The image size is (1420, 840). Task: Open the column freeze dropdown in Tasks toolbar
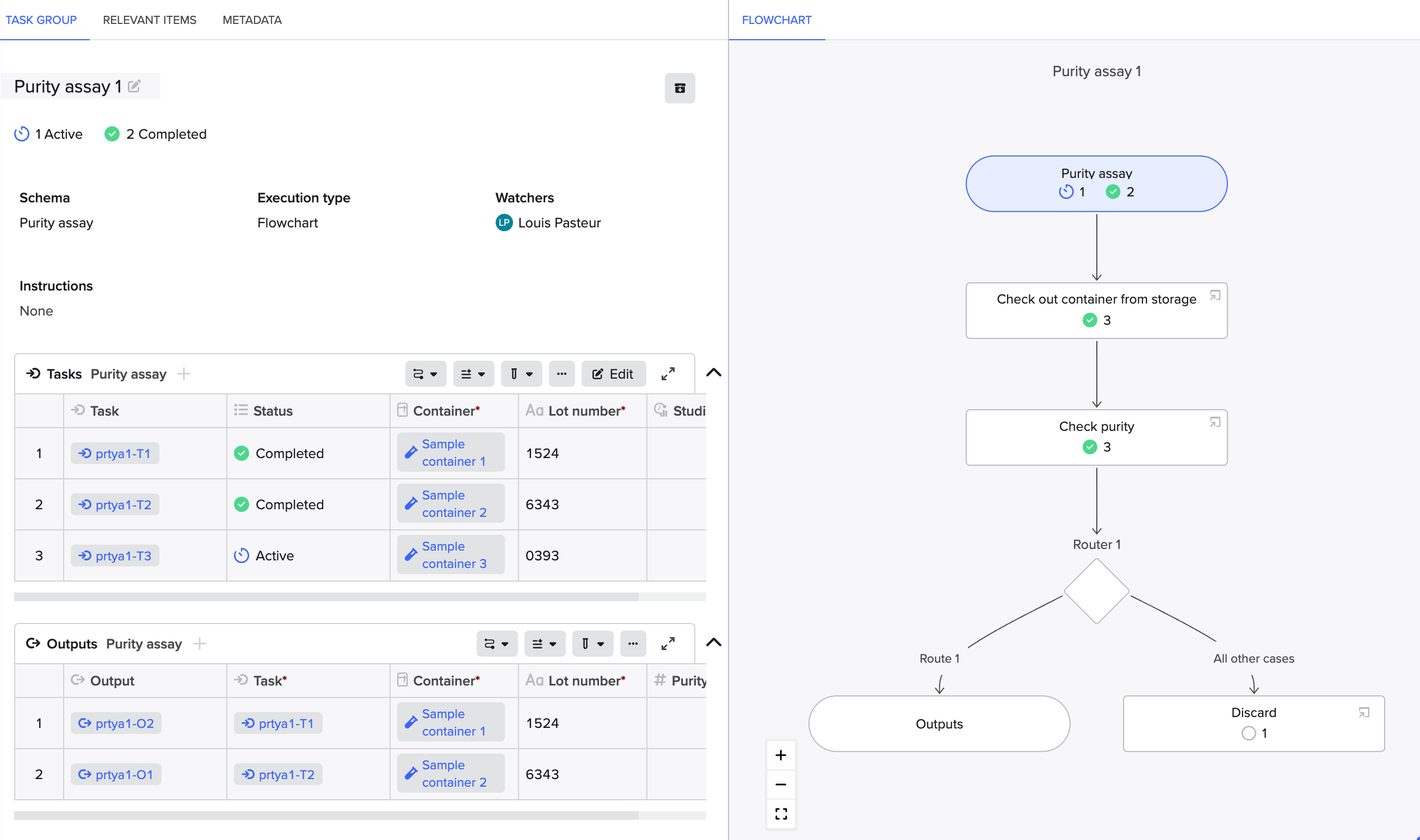[x=521, y=374]
